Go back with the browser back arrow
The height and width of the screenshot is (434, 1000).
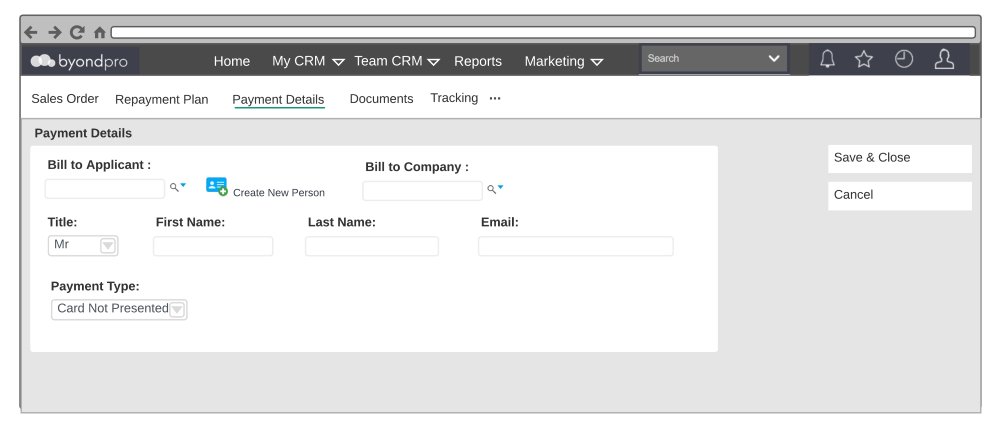(x=32, y=32)
